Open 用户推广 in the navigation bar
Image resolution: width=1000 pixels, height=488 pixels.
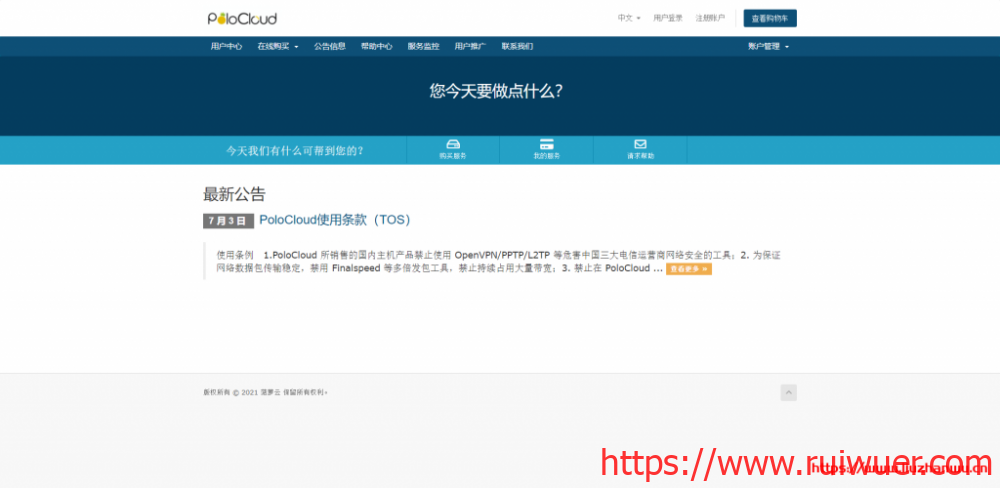pyautogui.click(x=470, y=46)
